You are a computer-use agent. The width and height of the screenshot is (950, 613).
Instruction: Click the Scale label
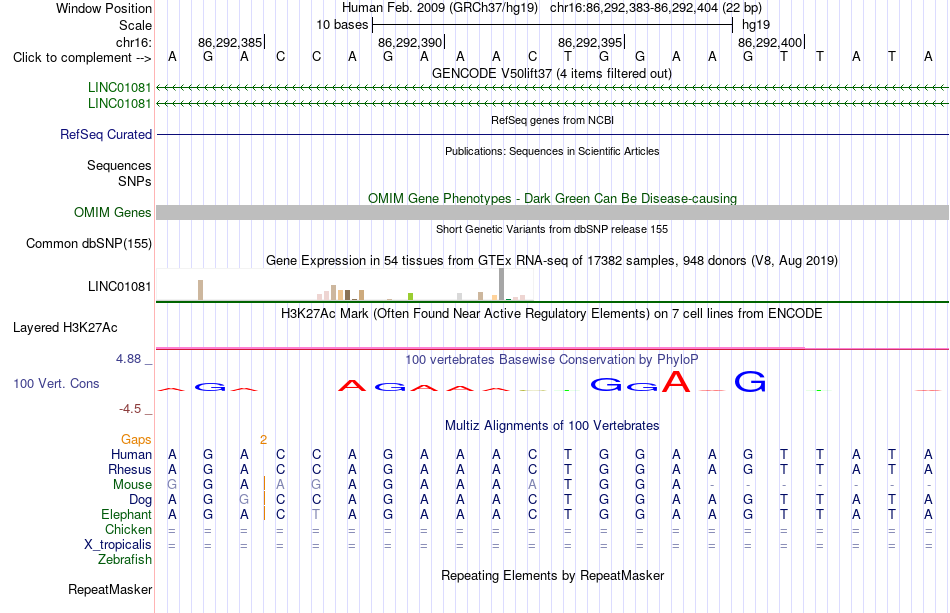135,25
